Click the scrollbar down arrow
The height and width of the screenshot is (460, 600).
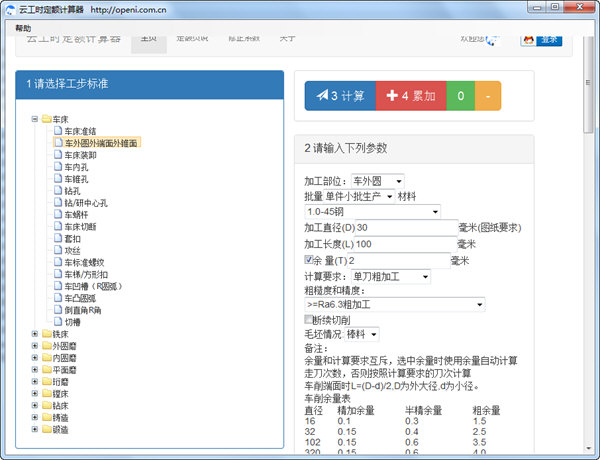pos(588,449)
